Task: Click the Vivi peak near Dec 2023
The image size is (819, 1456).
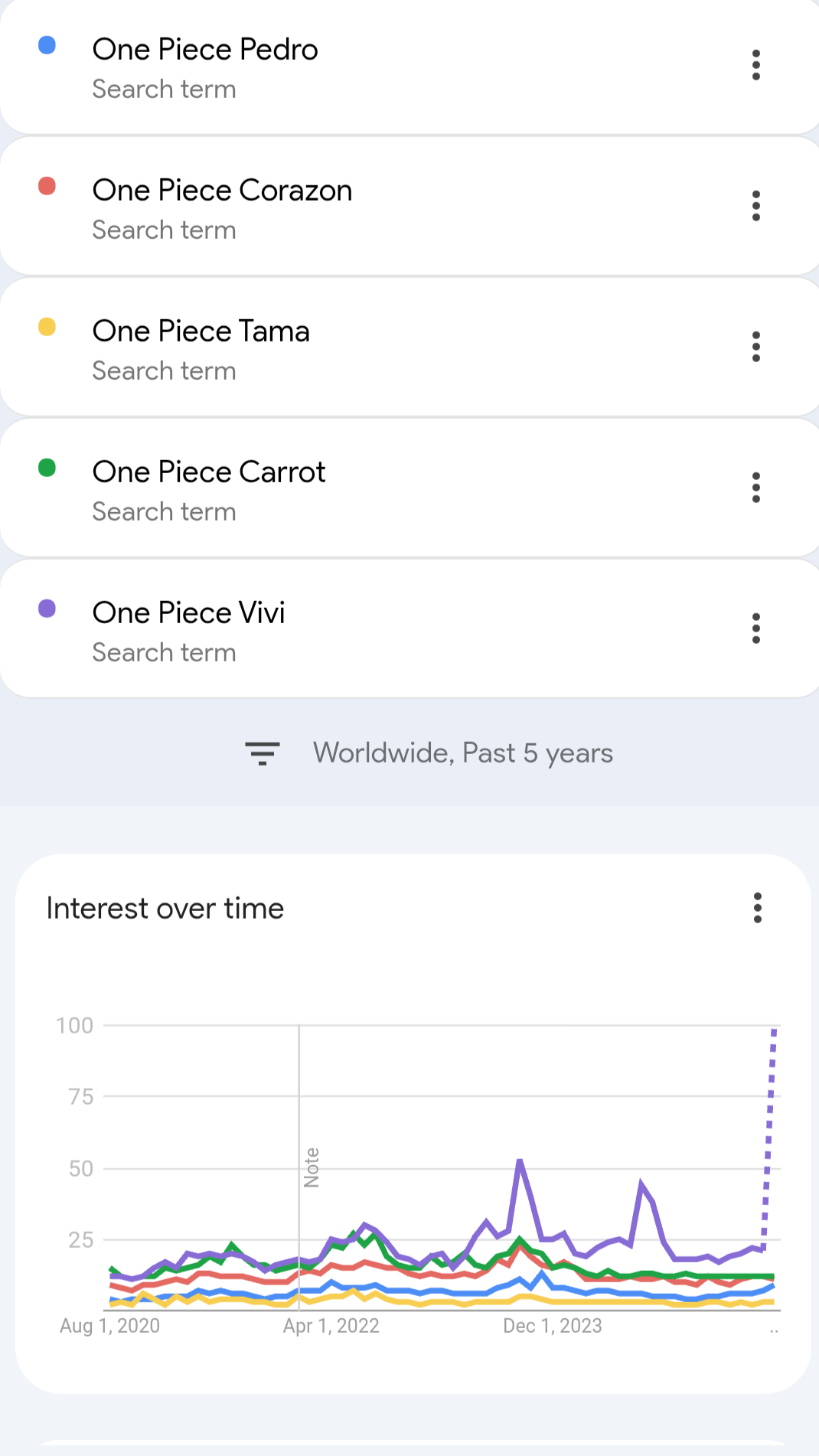Action: pos(520,1162)
